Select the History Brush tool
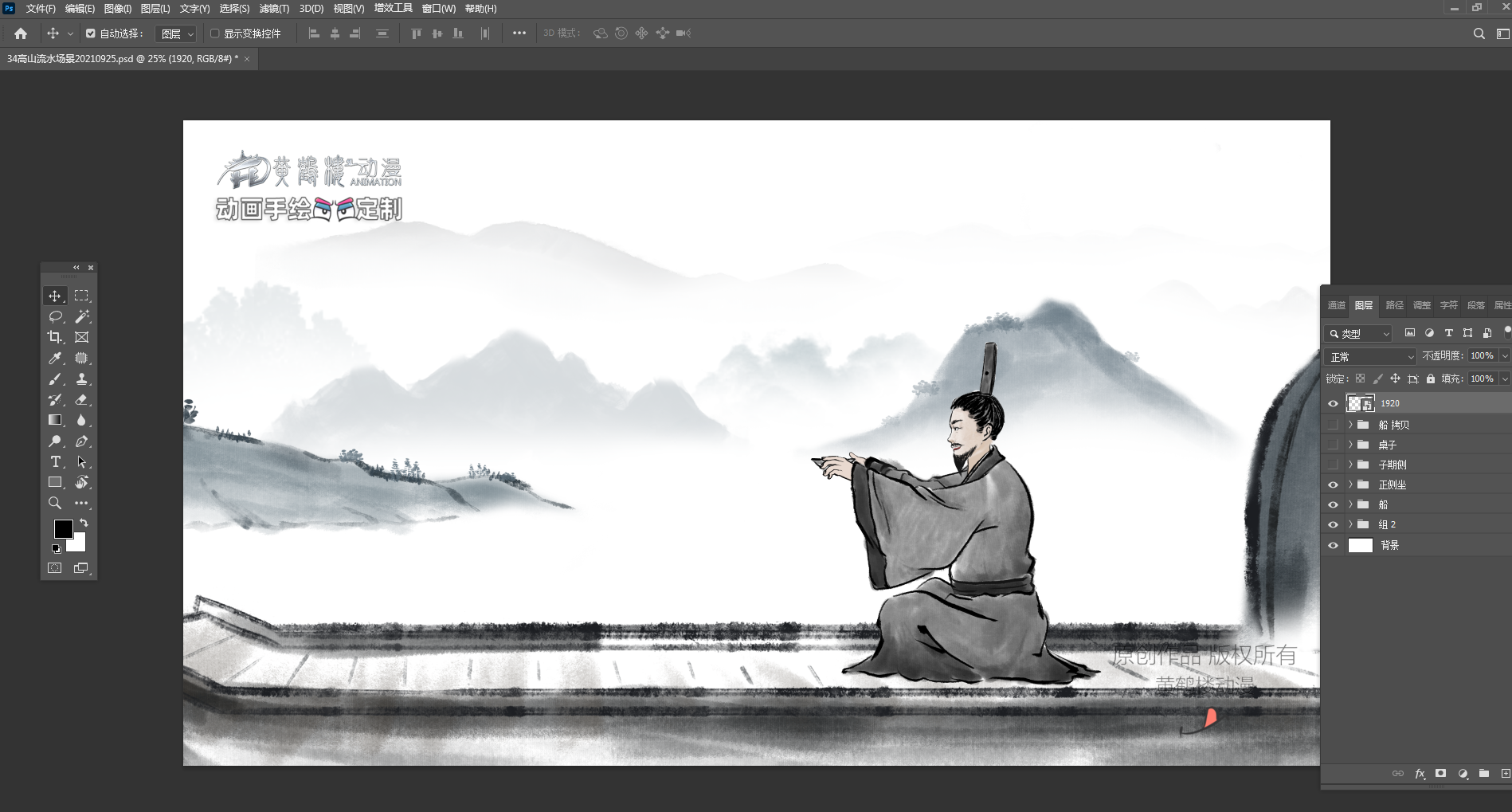Viewport: 1512px width, 812px height. [x=54, y=399]
